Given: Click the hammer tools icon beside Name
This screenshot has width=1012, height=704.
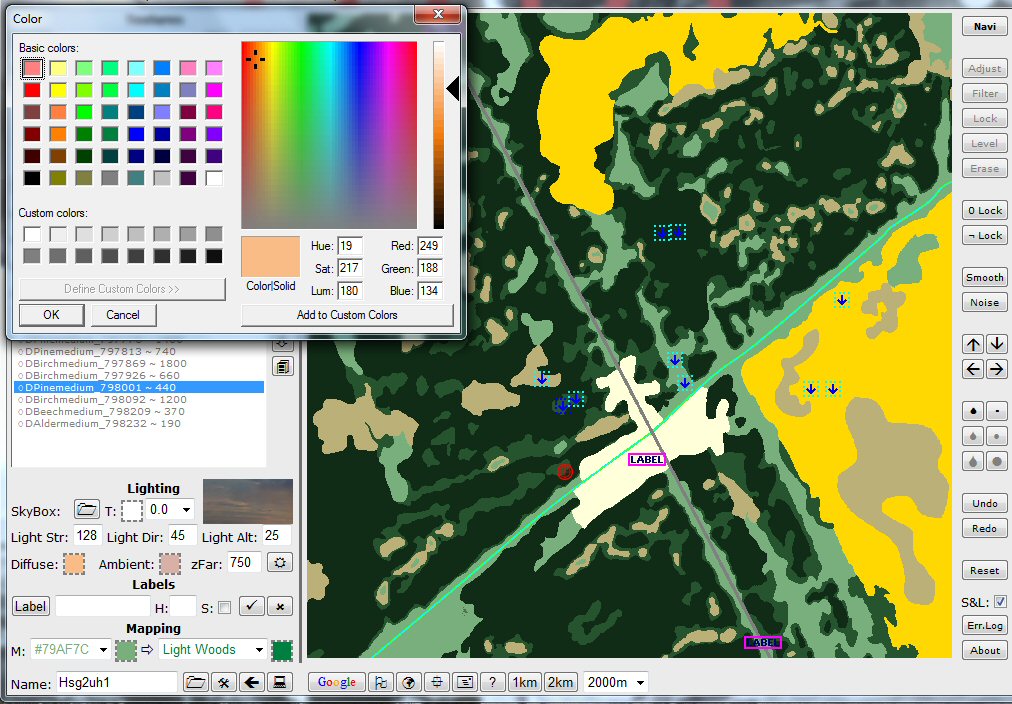Looking at the screenshot, I should (x=224, y=682).
